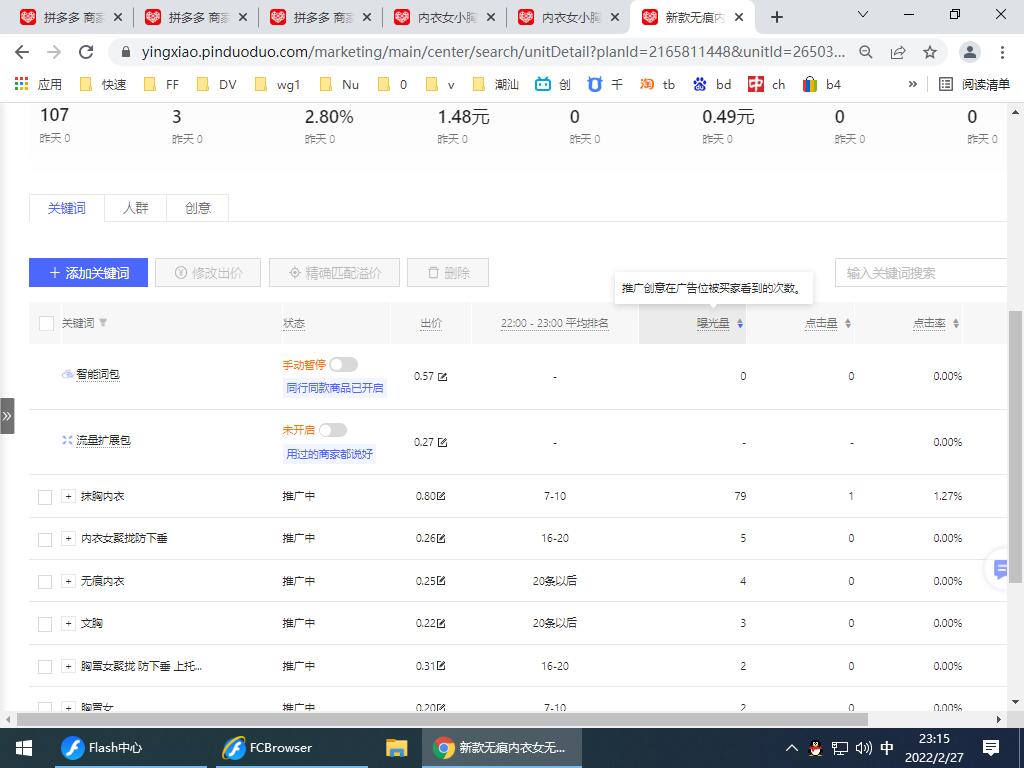1024x768 pixels.
Task: Sort by 点击量 column arrows
Action: point(848,323)
